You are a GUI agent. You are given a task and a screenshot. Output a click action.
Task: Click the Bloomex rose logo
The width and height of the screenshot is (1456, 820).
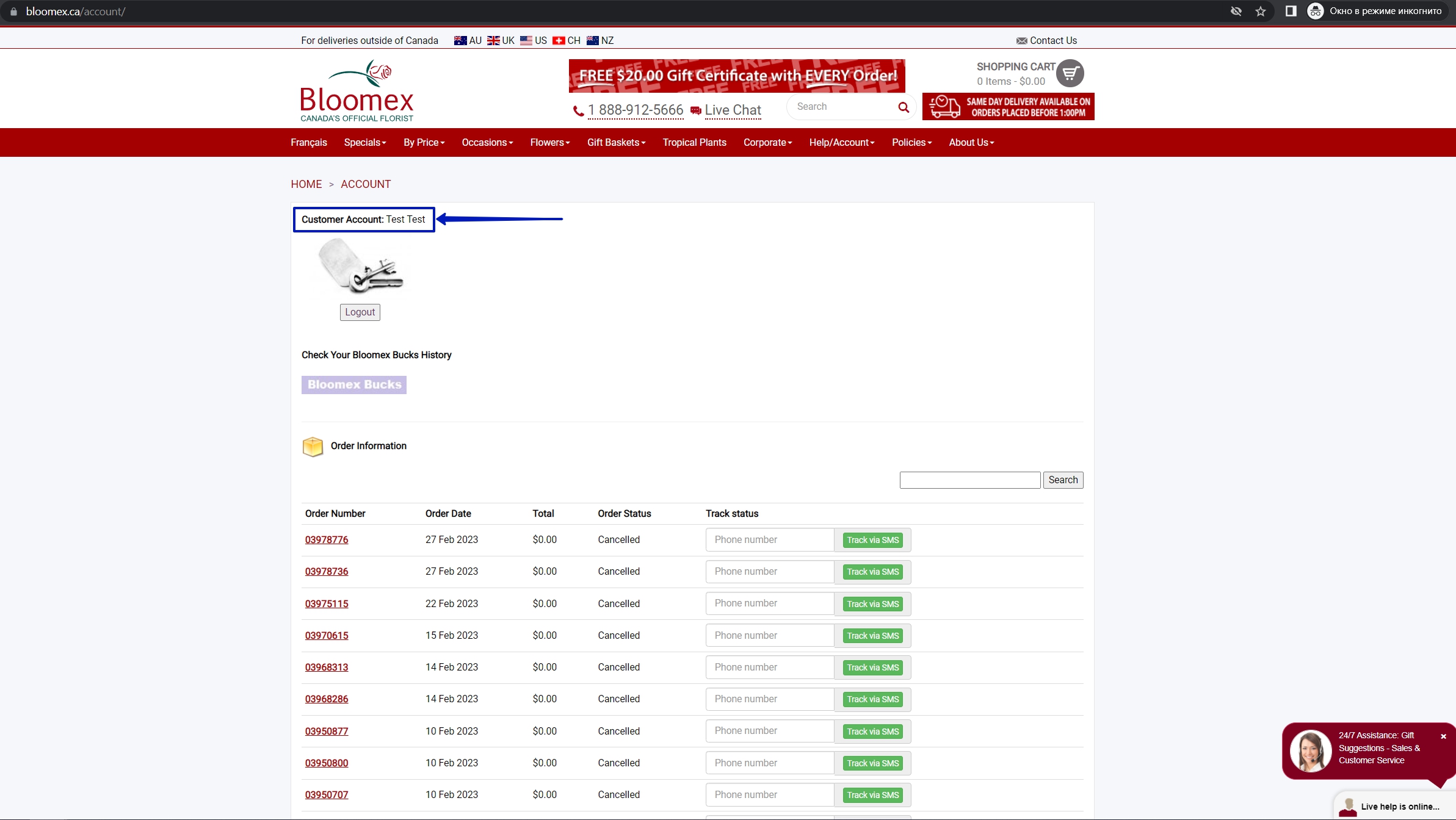tap(357, 91)
